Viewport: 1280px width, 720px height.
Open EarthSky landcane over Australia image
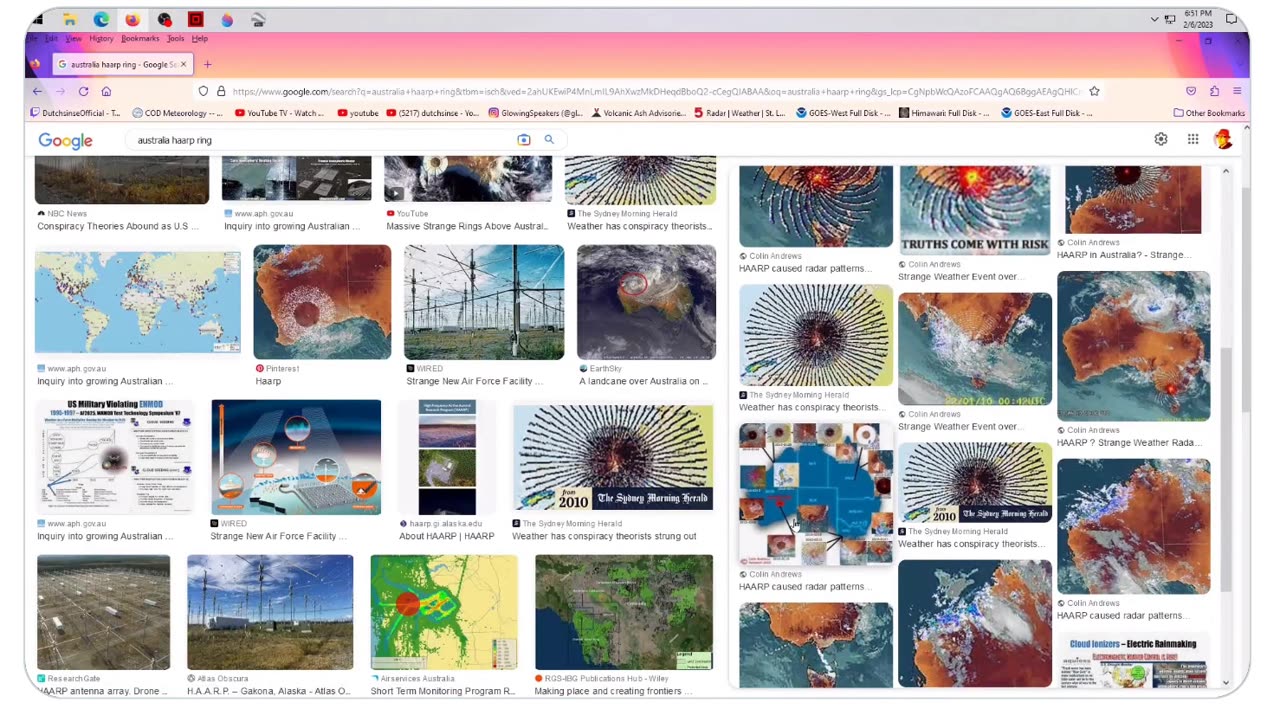tap(646, 302)
